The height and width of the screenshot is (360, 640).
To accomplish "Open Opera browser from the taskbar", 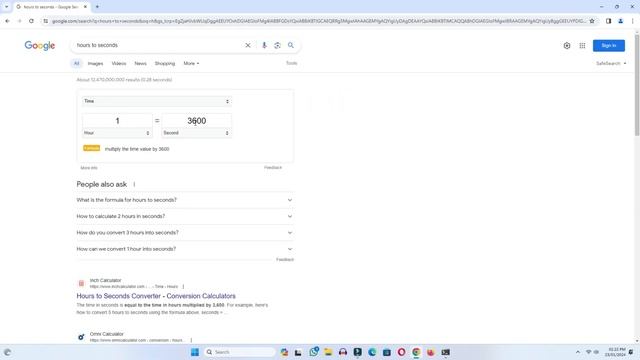I will point(402,352).
